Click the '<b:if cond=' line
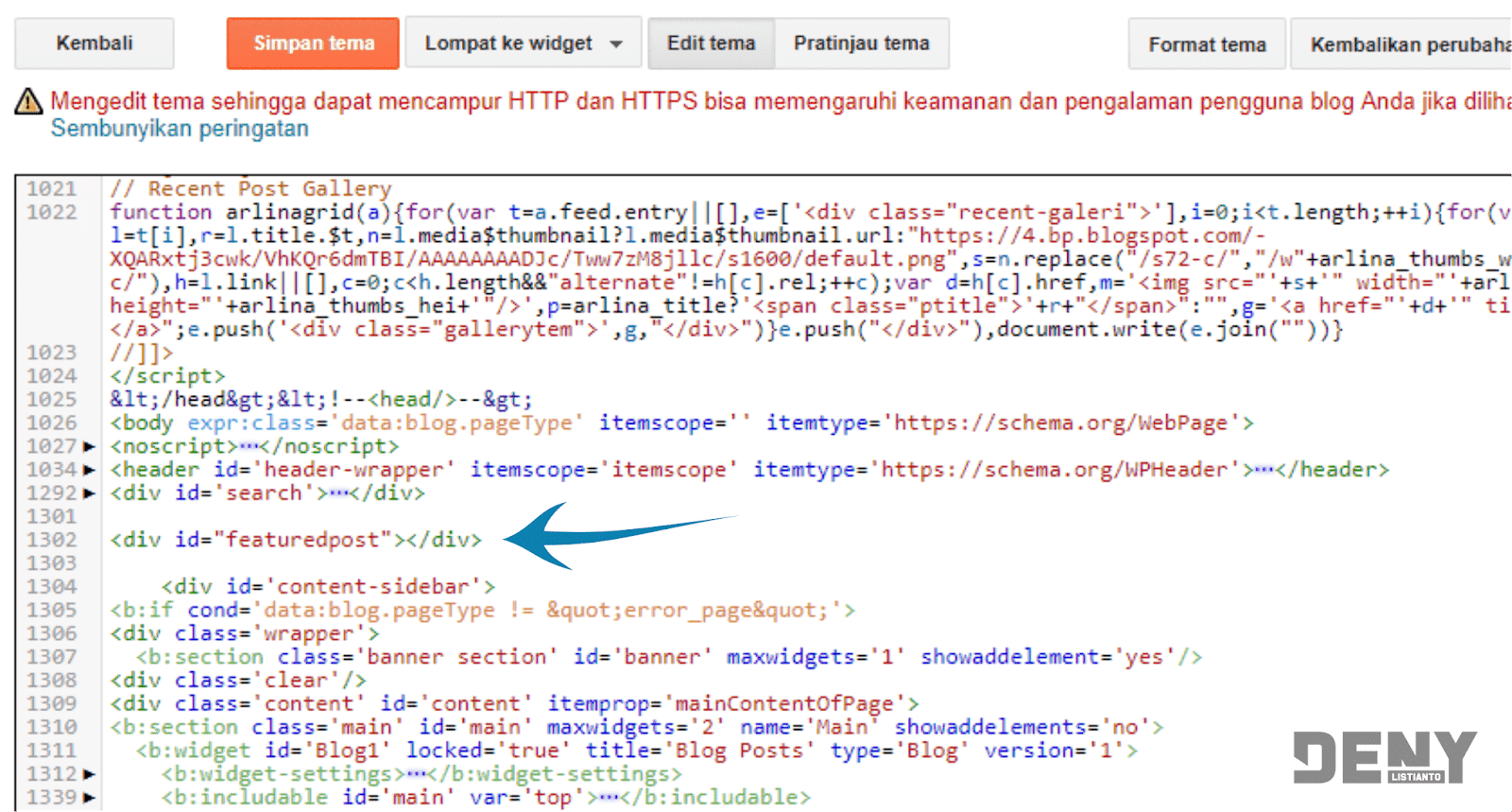The height and width of the screenshot is (812, 1512). 483,611
